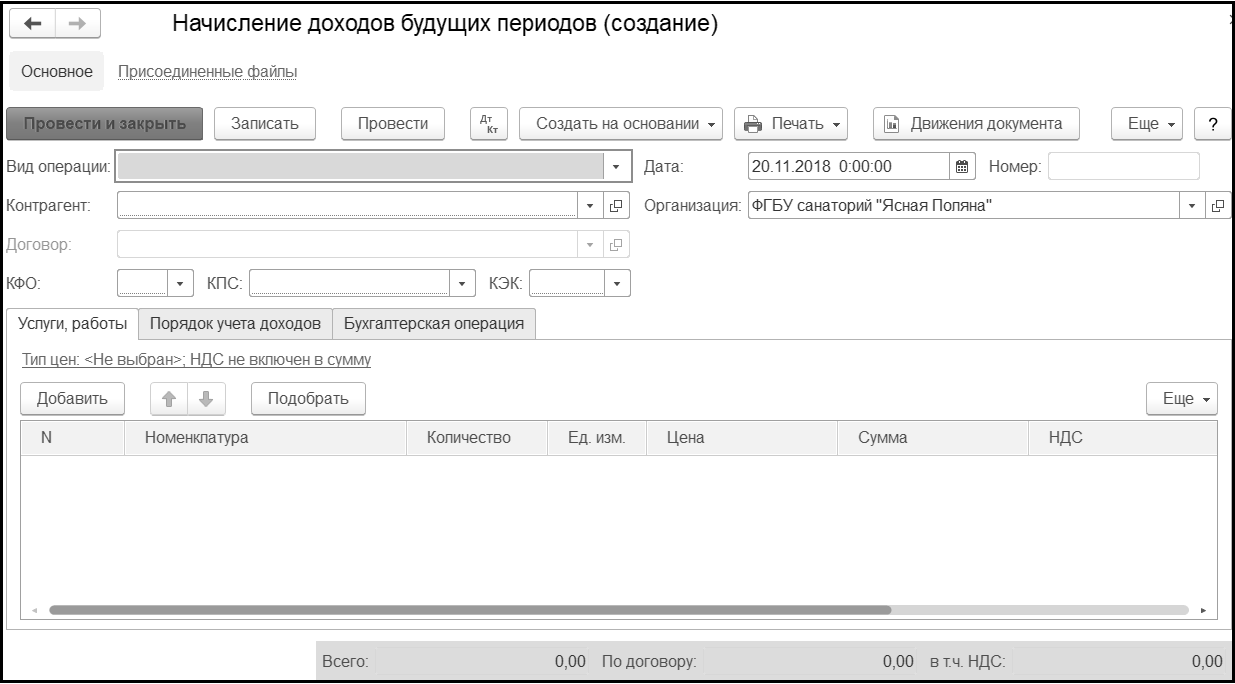The image size is (1235, 684).
Task: Open the Создать на основании menu
Action: click(x=626, y=124)
